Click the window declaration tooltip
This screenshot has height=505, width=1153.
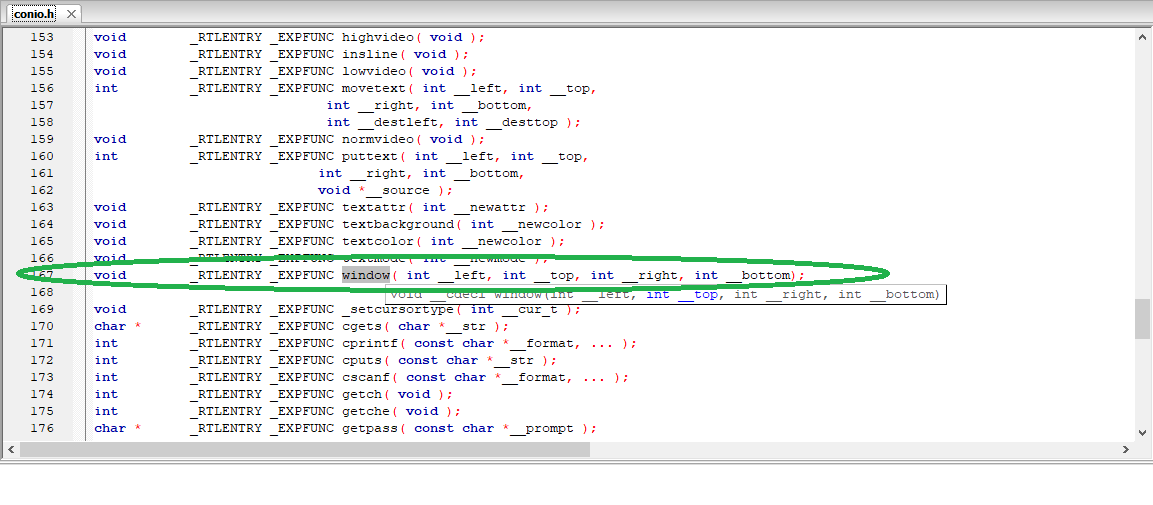pos(664,294)
